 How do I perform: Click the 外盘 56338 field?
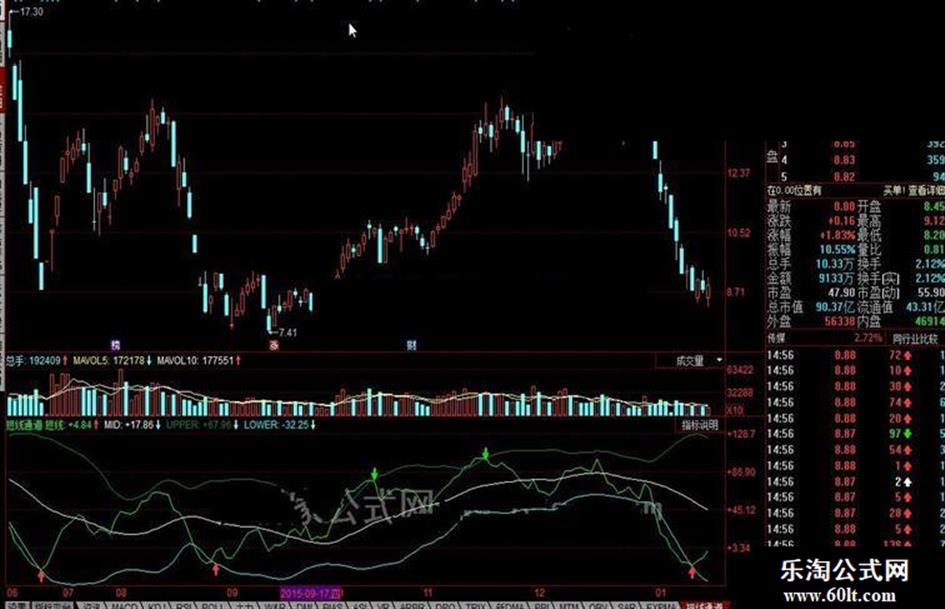(x=811, y=321)
